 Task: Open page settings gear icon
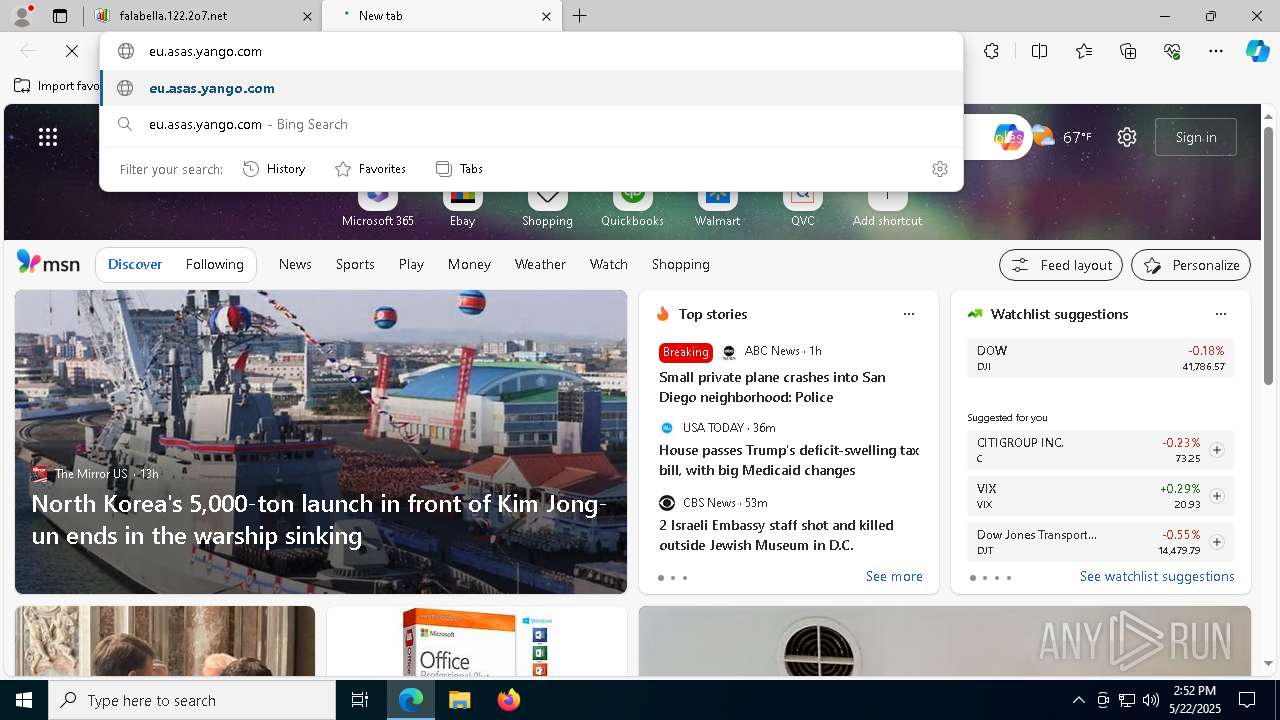[x=1127, y=137]
